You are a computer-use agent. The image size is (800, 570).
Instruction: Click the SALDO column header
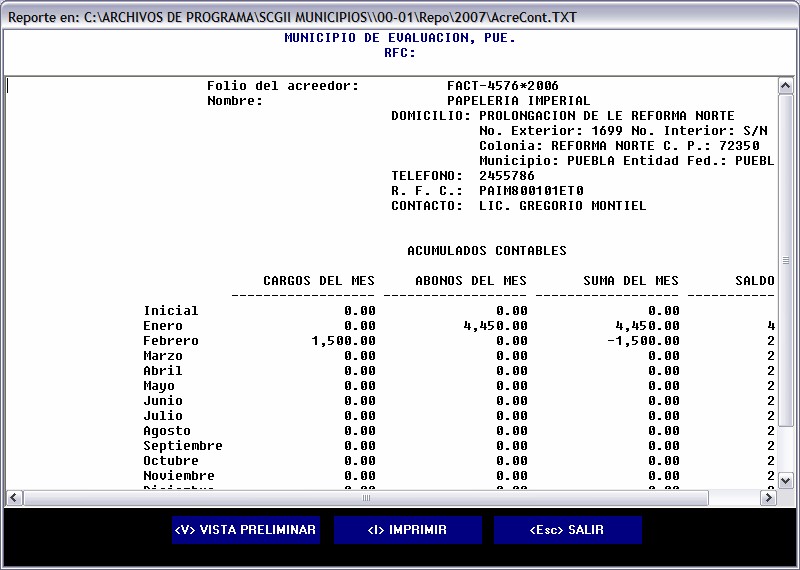tap(755, 281)
